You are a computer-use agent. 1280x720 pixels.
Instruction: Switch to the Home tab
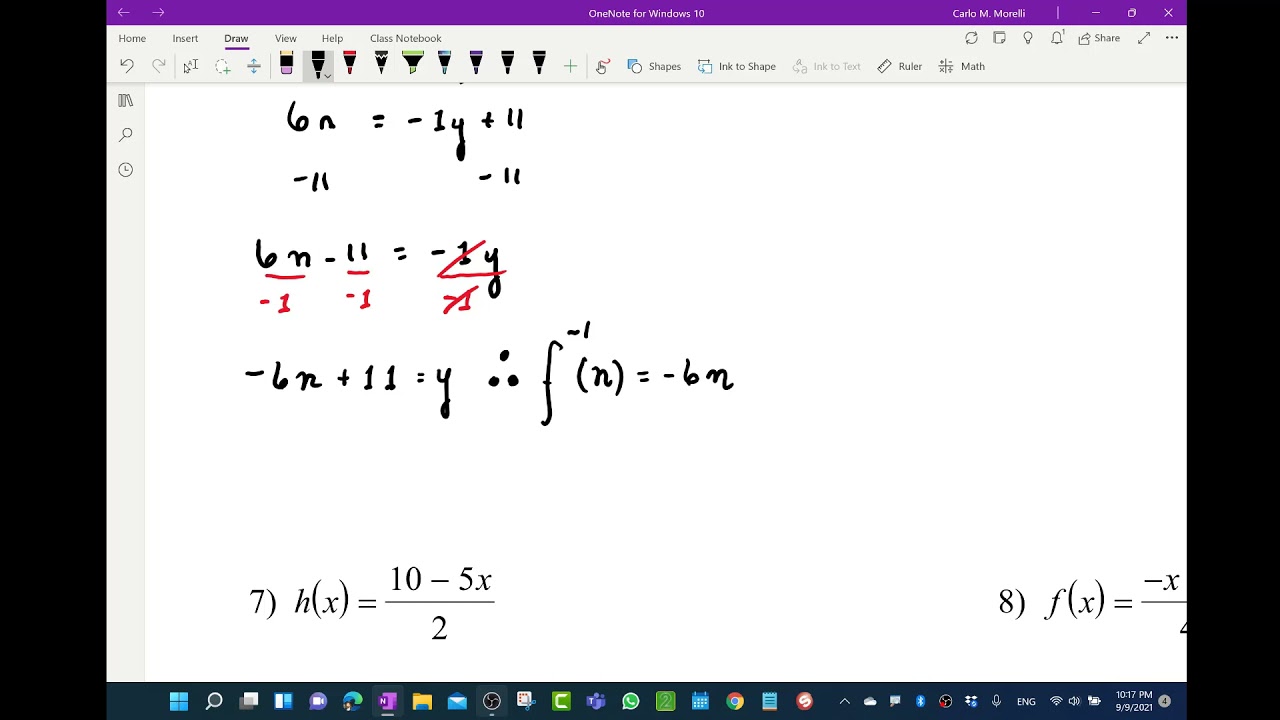[132, 38]
